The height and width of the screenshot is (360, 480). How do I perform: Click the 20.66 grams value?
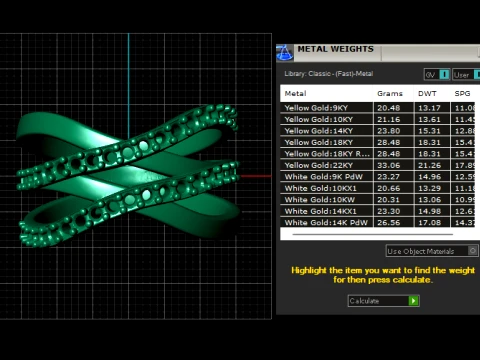pyautogui.click(x=388, y=188)
